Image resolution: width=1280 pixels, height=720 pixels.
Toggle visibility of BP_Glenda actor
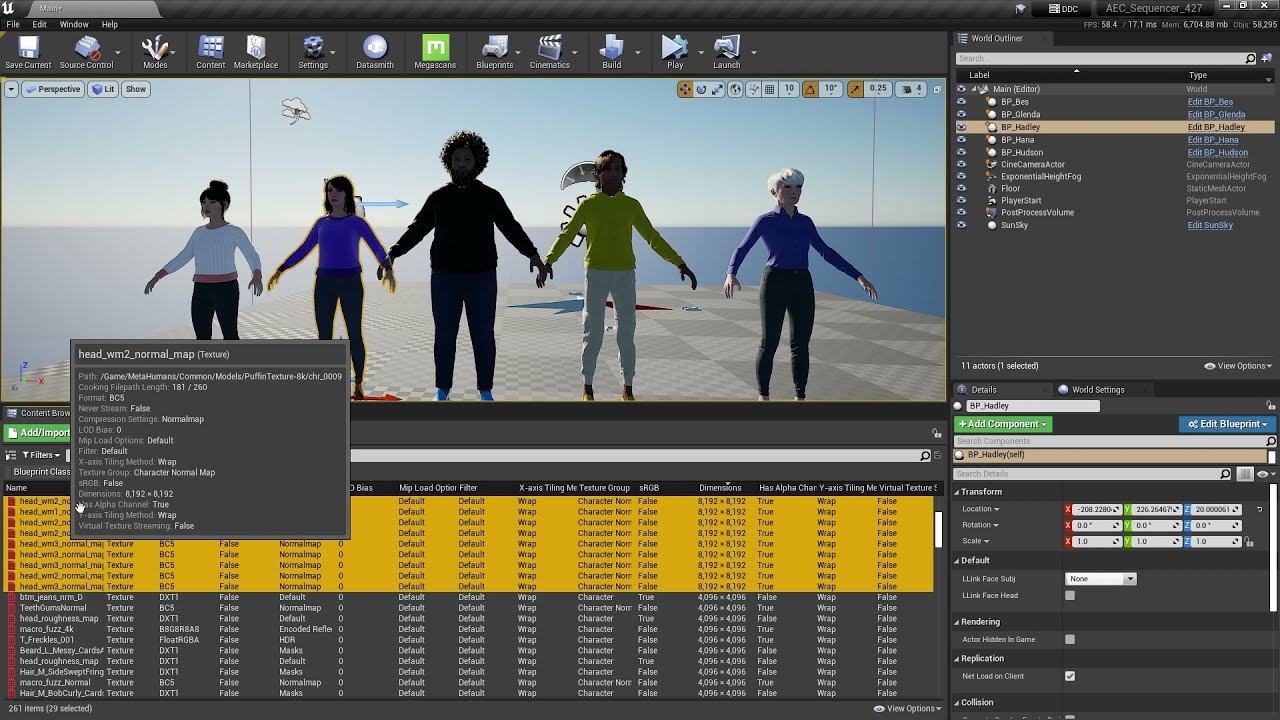961,114
